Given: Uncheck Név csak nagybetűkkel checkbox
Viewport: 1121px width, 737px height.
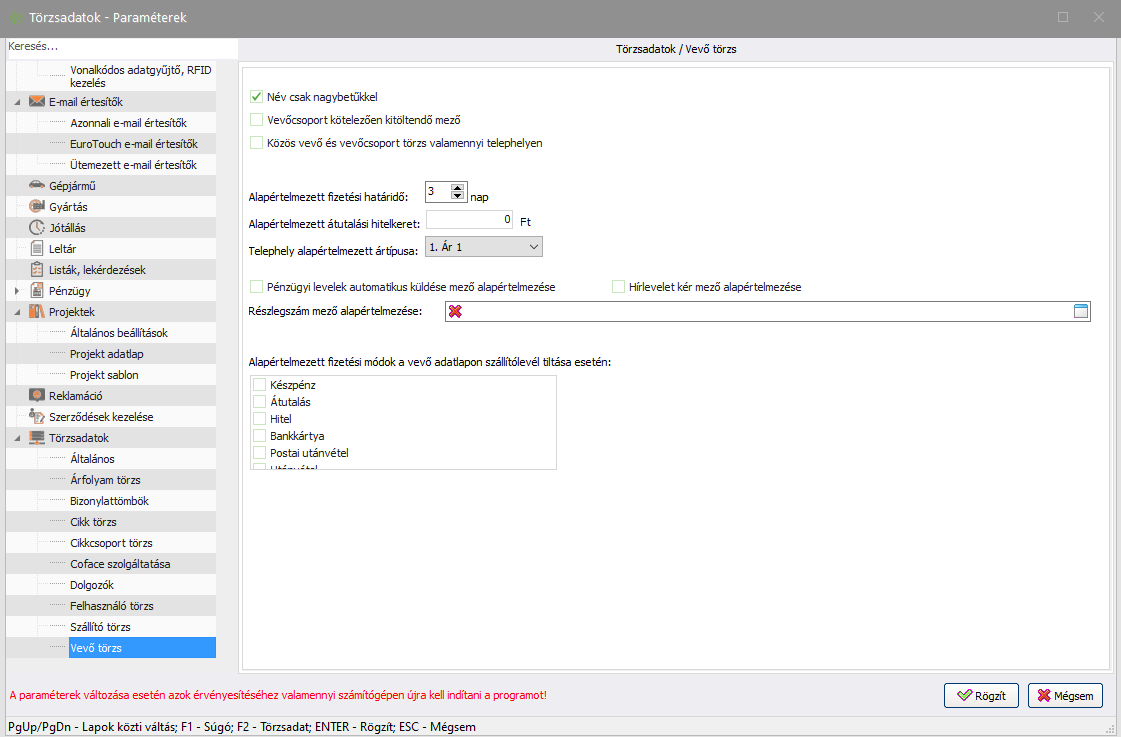Looking at the screenshot, I should click(x=256, y=97).
